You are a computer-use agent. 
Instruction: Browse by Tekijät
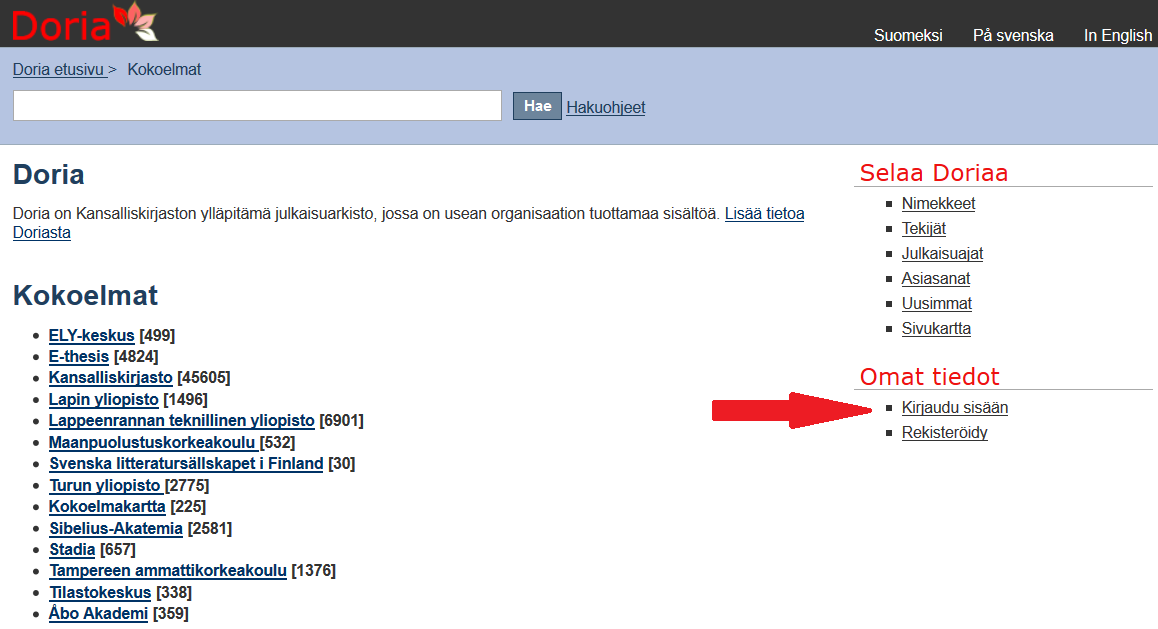pyautogui.click(x=923, y=228)
